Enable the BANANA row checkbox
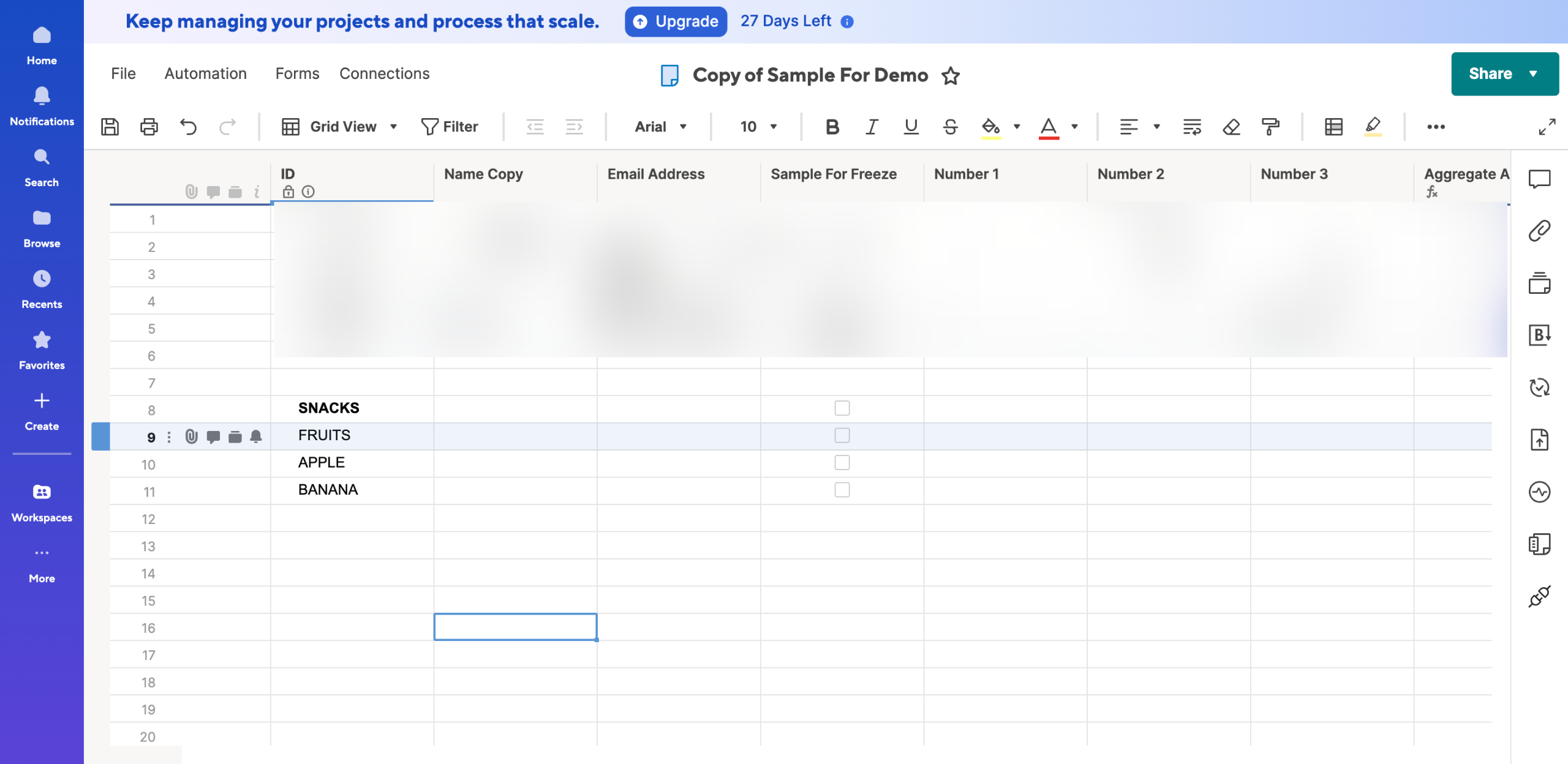This screenshot has height=764, width=1568. tap(842, 490)
